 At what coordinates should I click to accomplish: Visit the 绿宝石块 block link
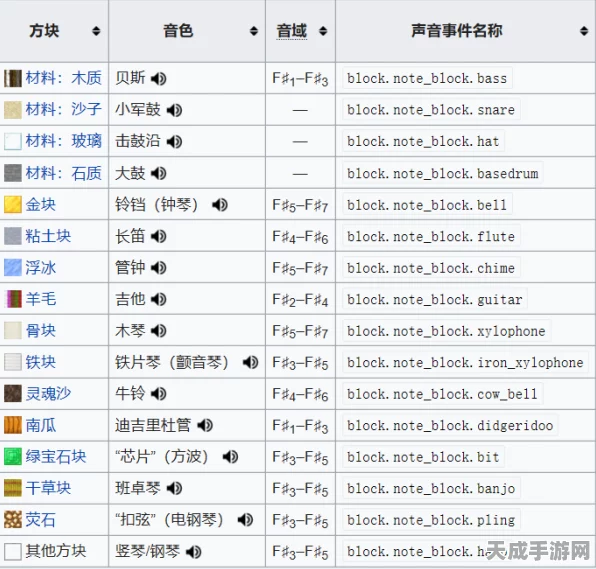coord(56,457)
